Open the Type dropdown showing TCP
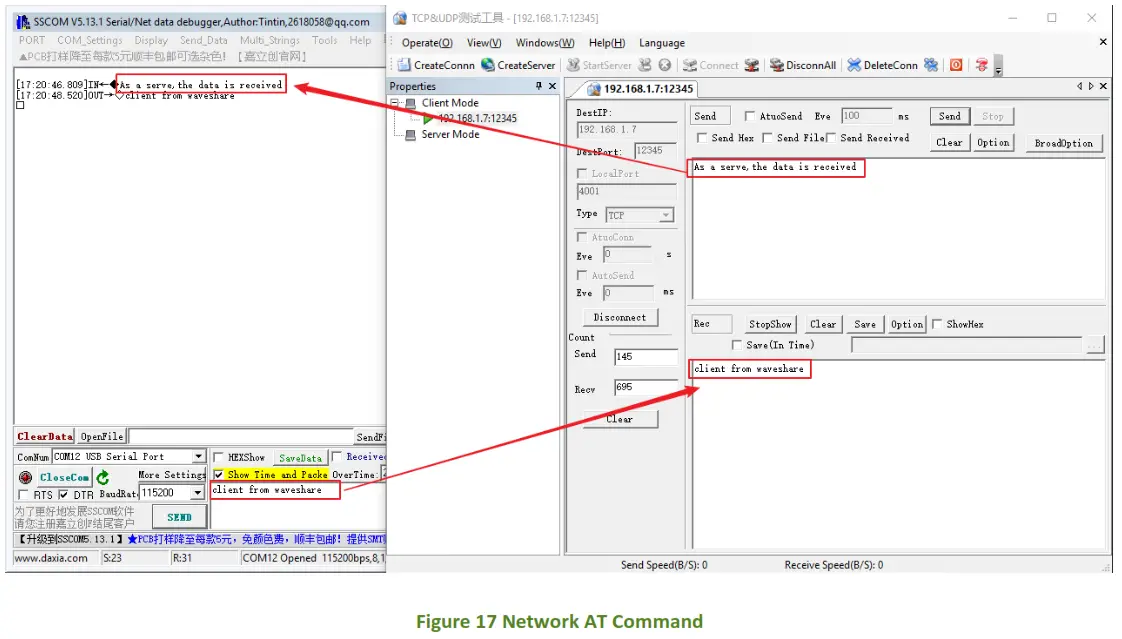Viewport: 1122px width, 639px height. [638, 214]
